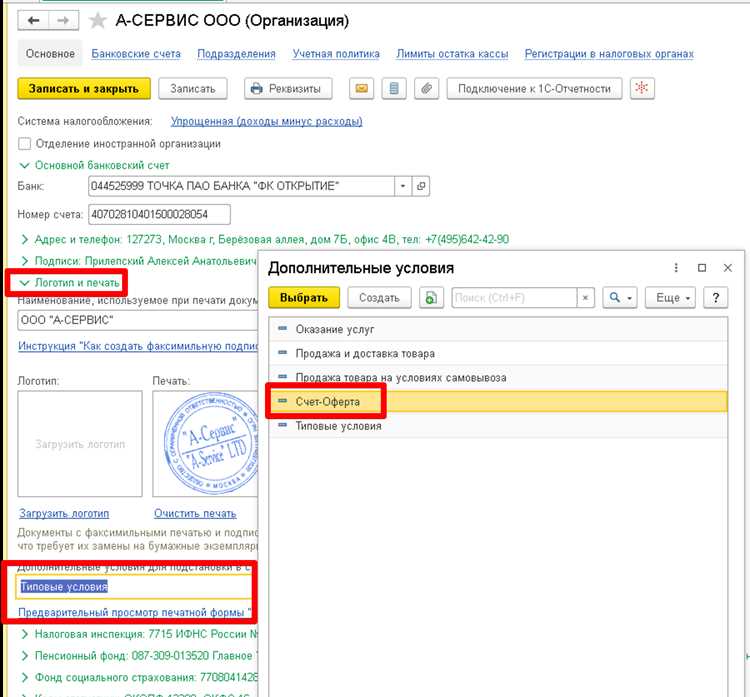Click the Записать button
The image size is (750, 697).
[193, 89]
